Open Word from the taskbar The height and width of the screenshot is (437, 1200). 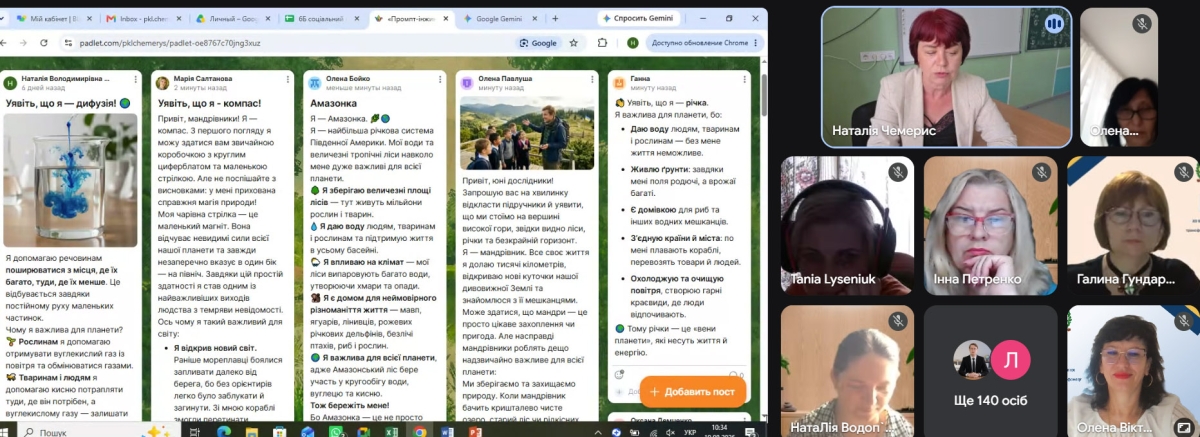(447, 432)
